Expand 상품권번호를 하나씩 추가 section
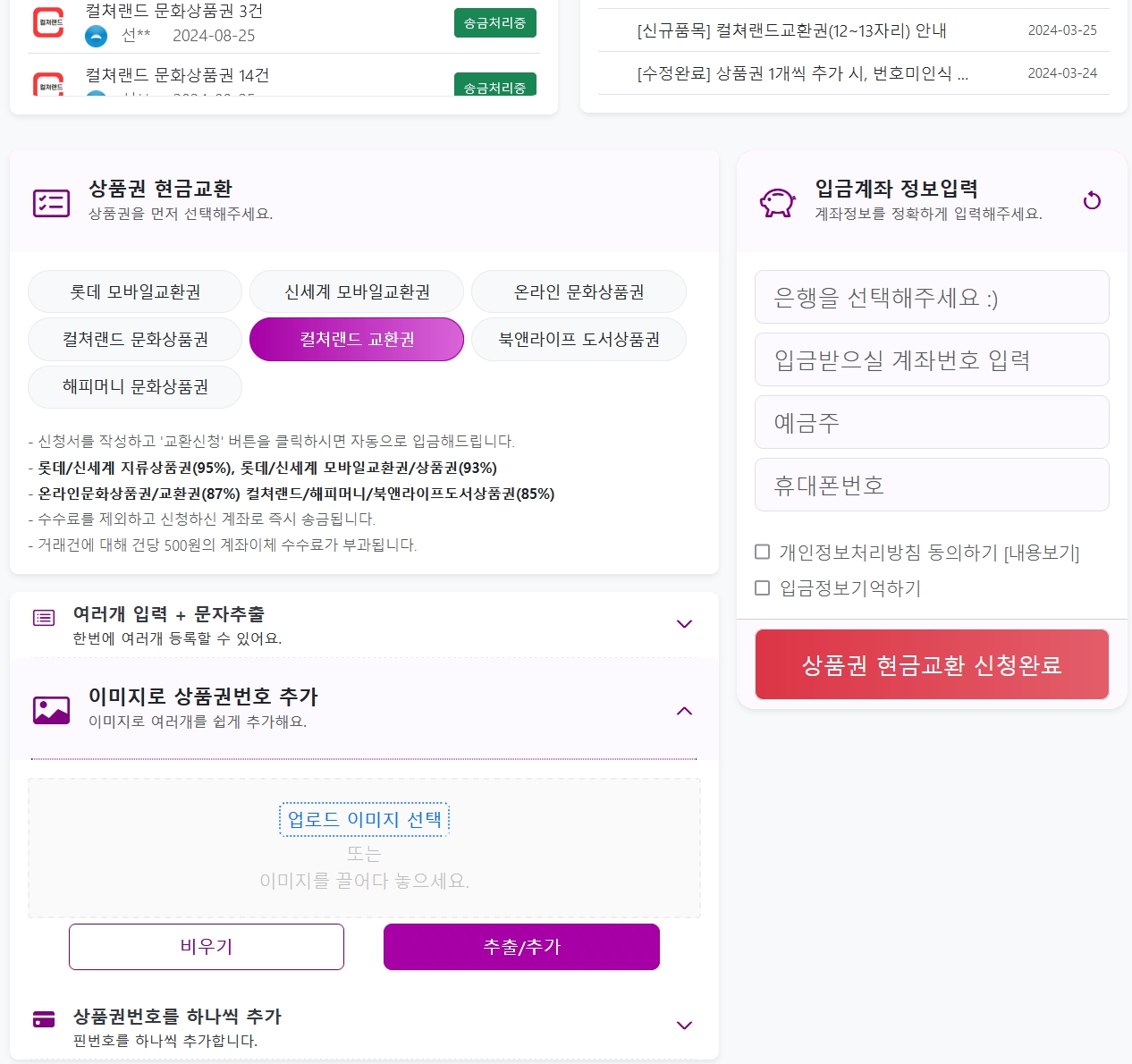 684,1026
